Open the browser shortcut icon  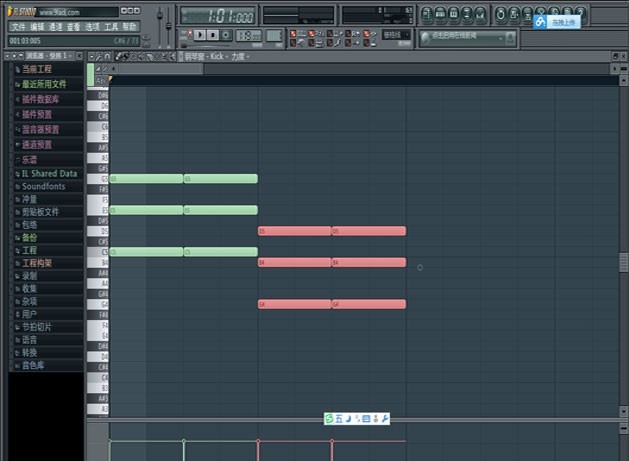(467, 14)
